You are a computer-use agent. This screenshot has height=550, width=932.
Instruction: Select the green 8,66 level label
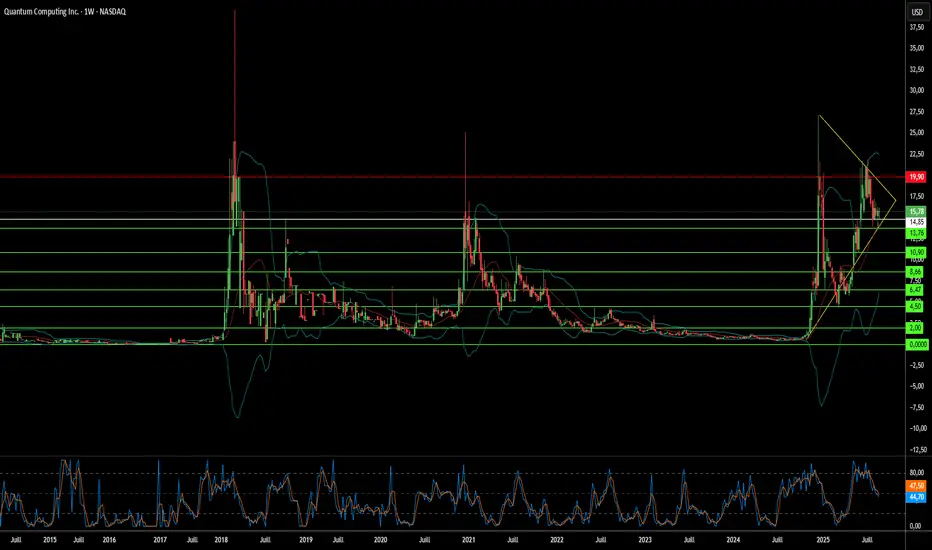915,272
